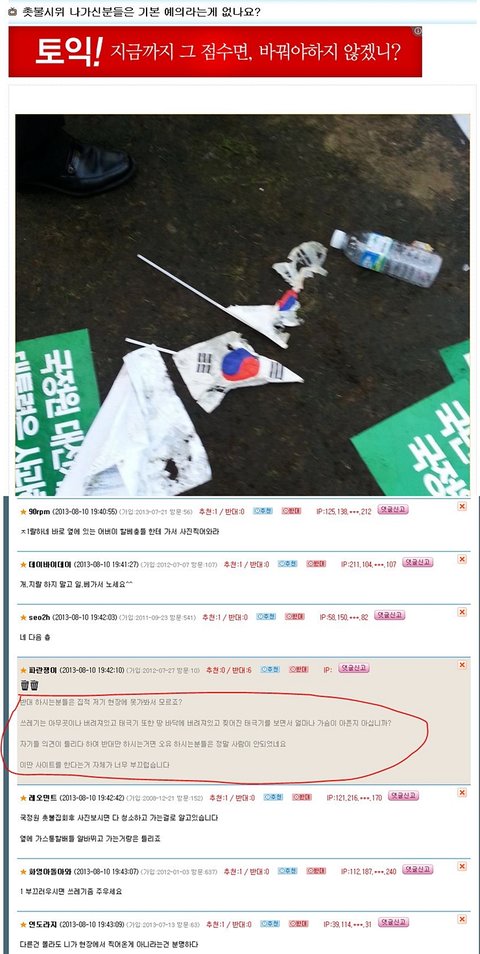Viewport: 480px width, 954px height.
Task: Report 화영아들이와's comment via 댓글신고
Action: coord(417,870)
